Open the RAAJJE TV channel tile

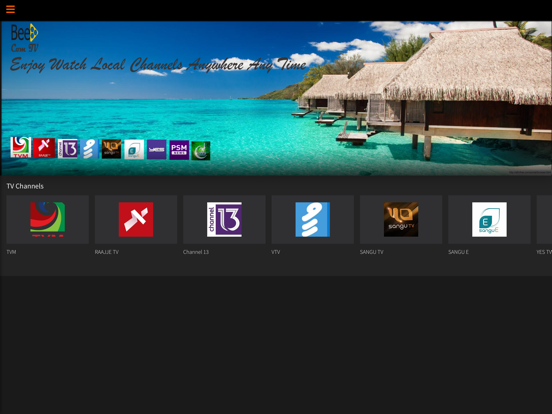pyautogui.click(x=136, y=219)
